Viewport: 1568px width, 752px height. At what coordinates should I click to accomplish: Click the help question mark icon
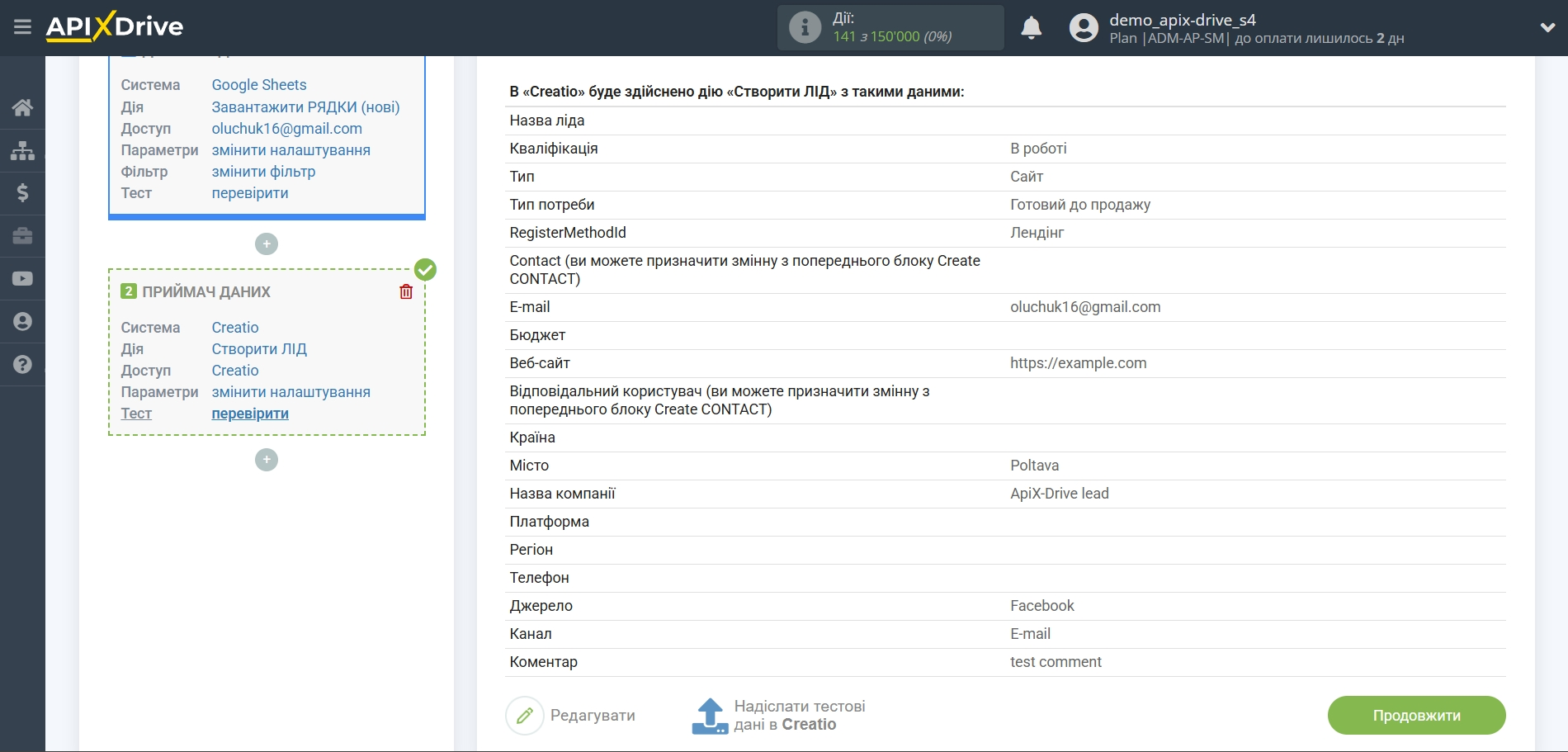[x=22, y=364]
